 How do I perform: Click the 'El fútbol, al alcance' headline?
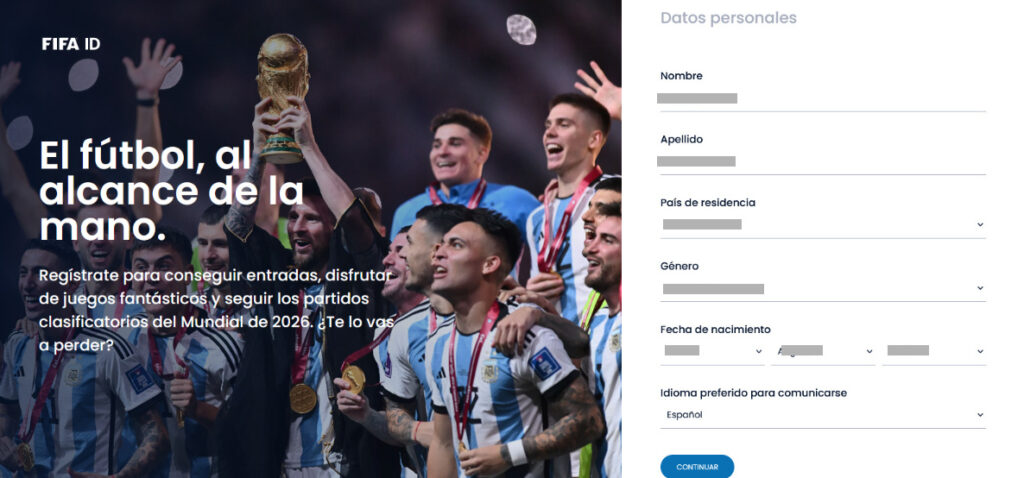[171, 190]
